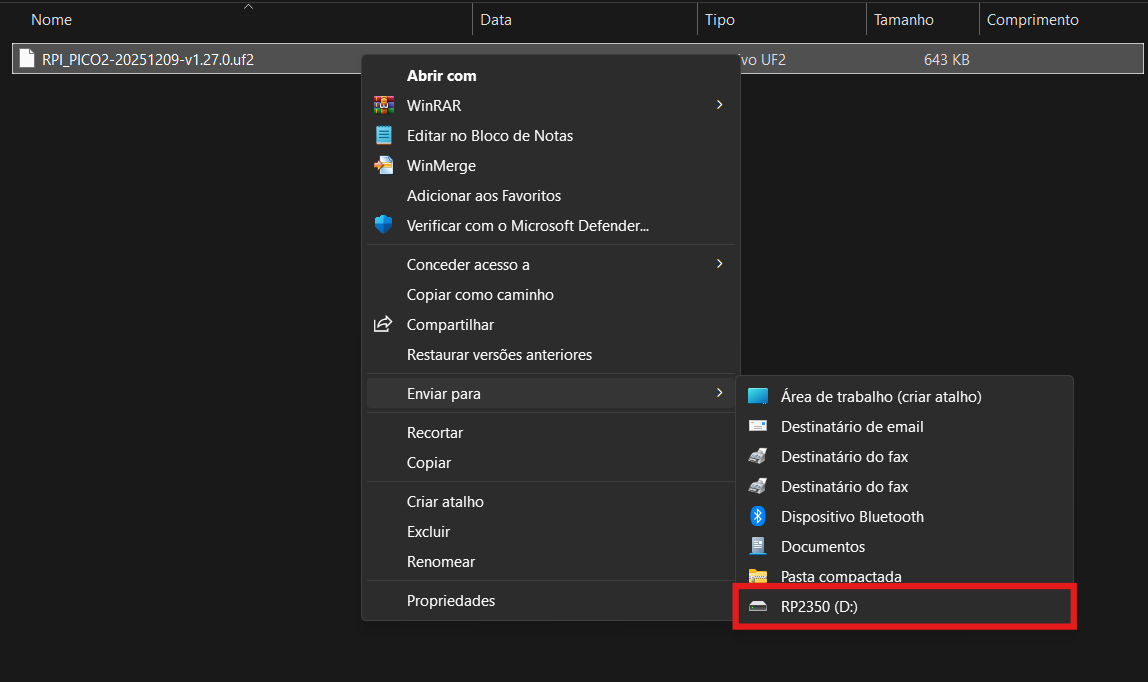Click the share icon next to Compartilhar

(x=383, y=325)
